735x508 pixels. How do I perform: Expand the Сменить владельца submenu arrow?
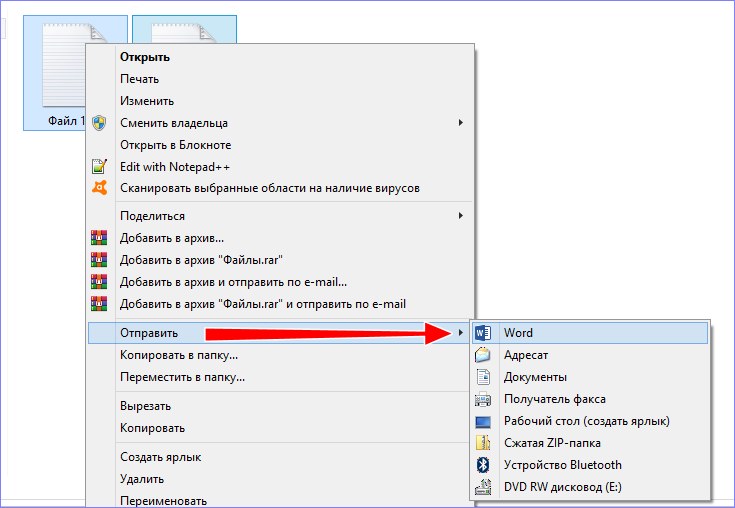[x=461, y=123]
